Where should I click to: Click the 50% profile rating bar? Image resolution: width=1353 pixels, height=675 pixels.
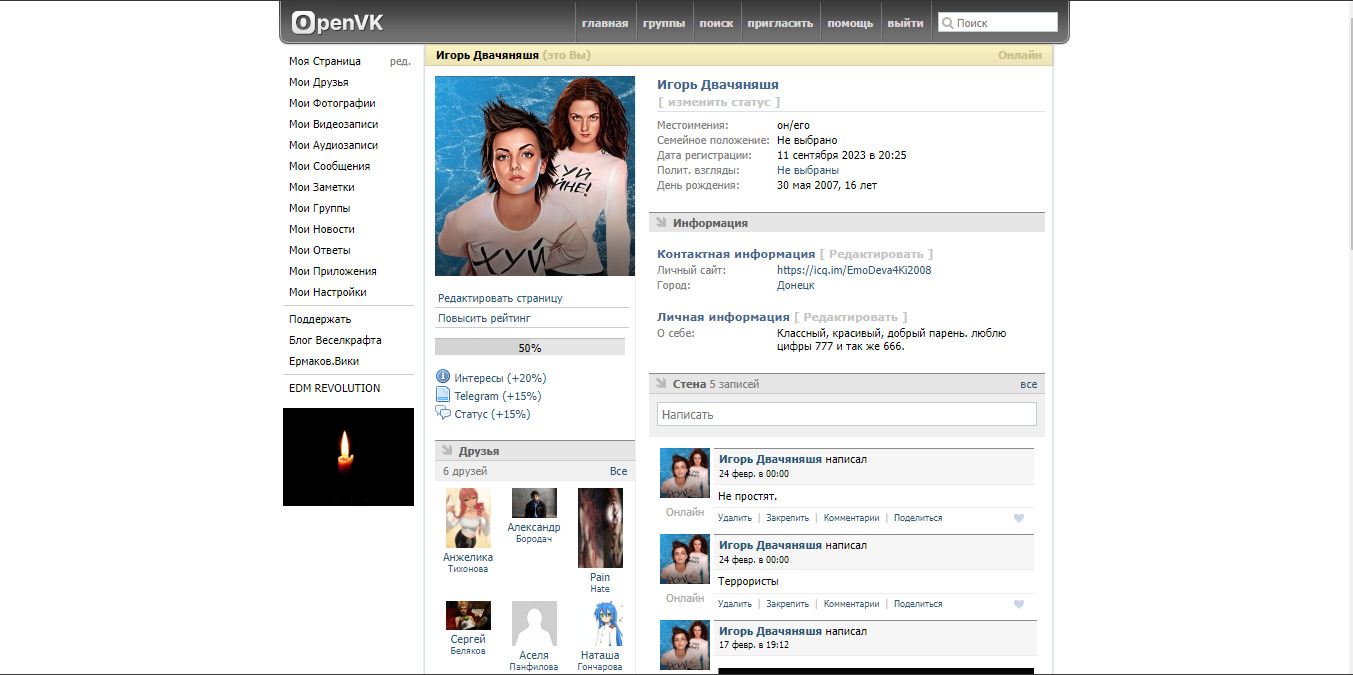[529, 347]
